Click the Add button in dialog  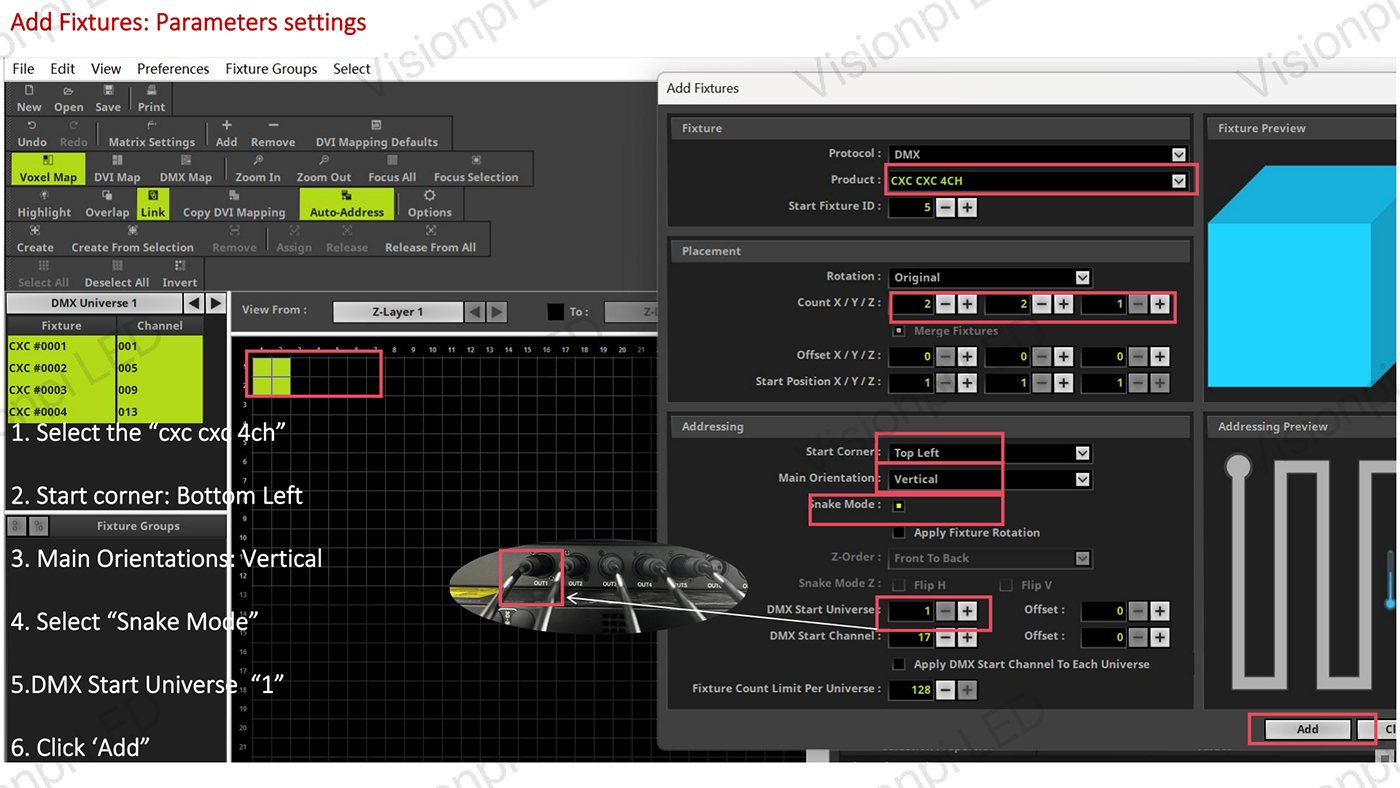[1308, 729]
